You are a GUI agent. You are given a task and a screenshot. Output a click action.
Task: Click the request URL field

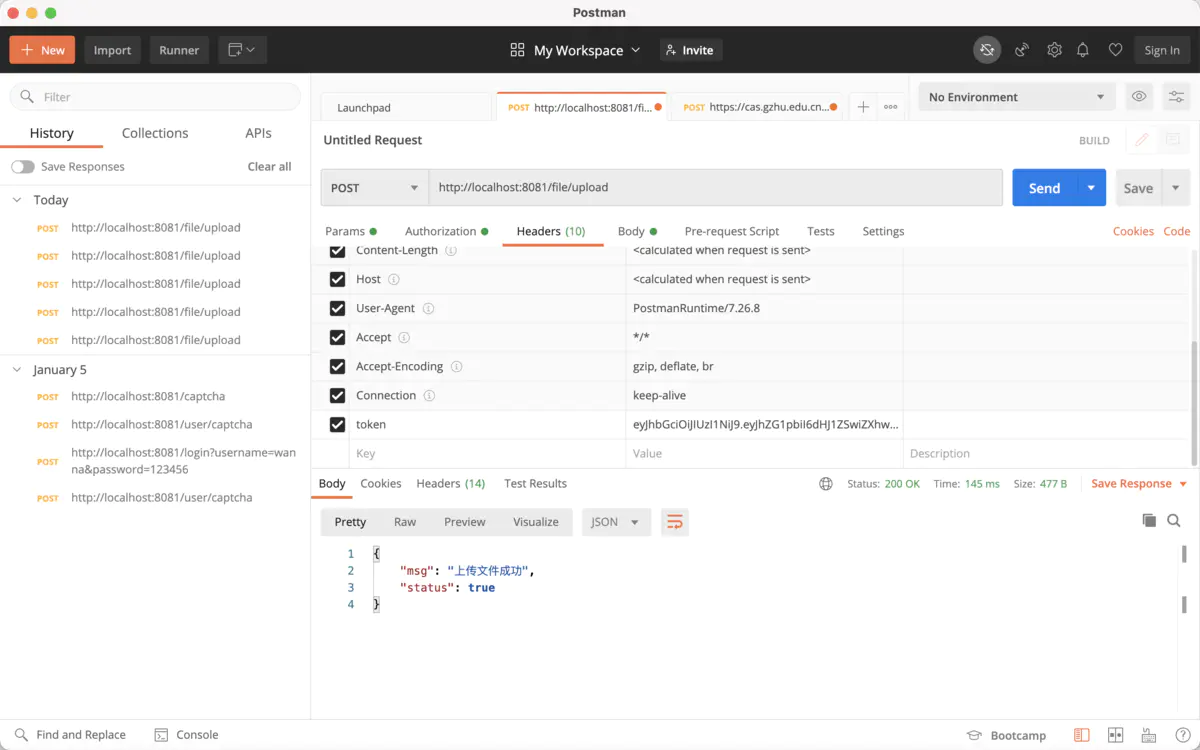pyautogui.click(x=716, y=188)
